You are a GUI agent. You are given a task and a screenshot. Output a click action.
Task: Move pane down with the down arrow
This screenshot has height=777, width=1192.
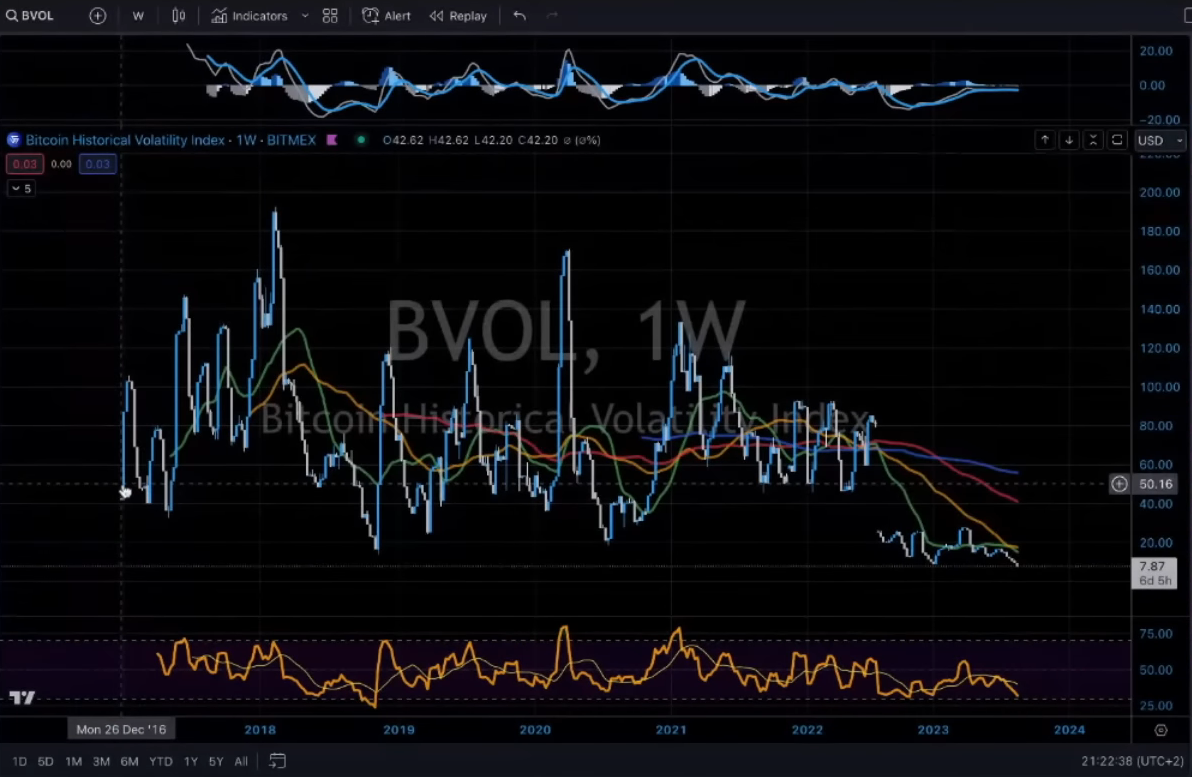[x=1069, y=140]
